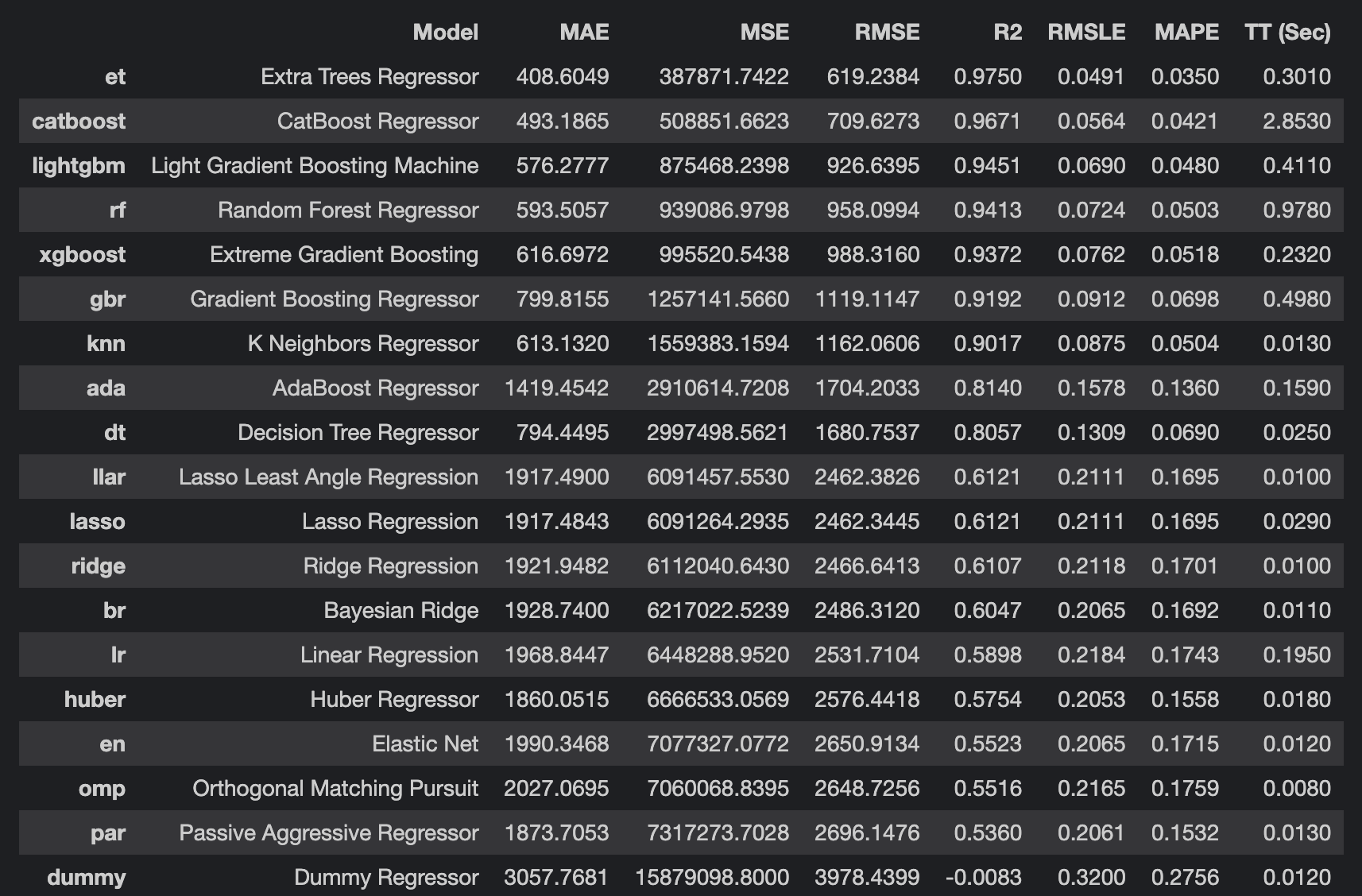Click the RMSE column header

pyautogui.click(x=887, y=32)
